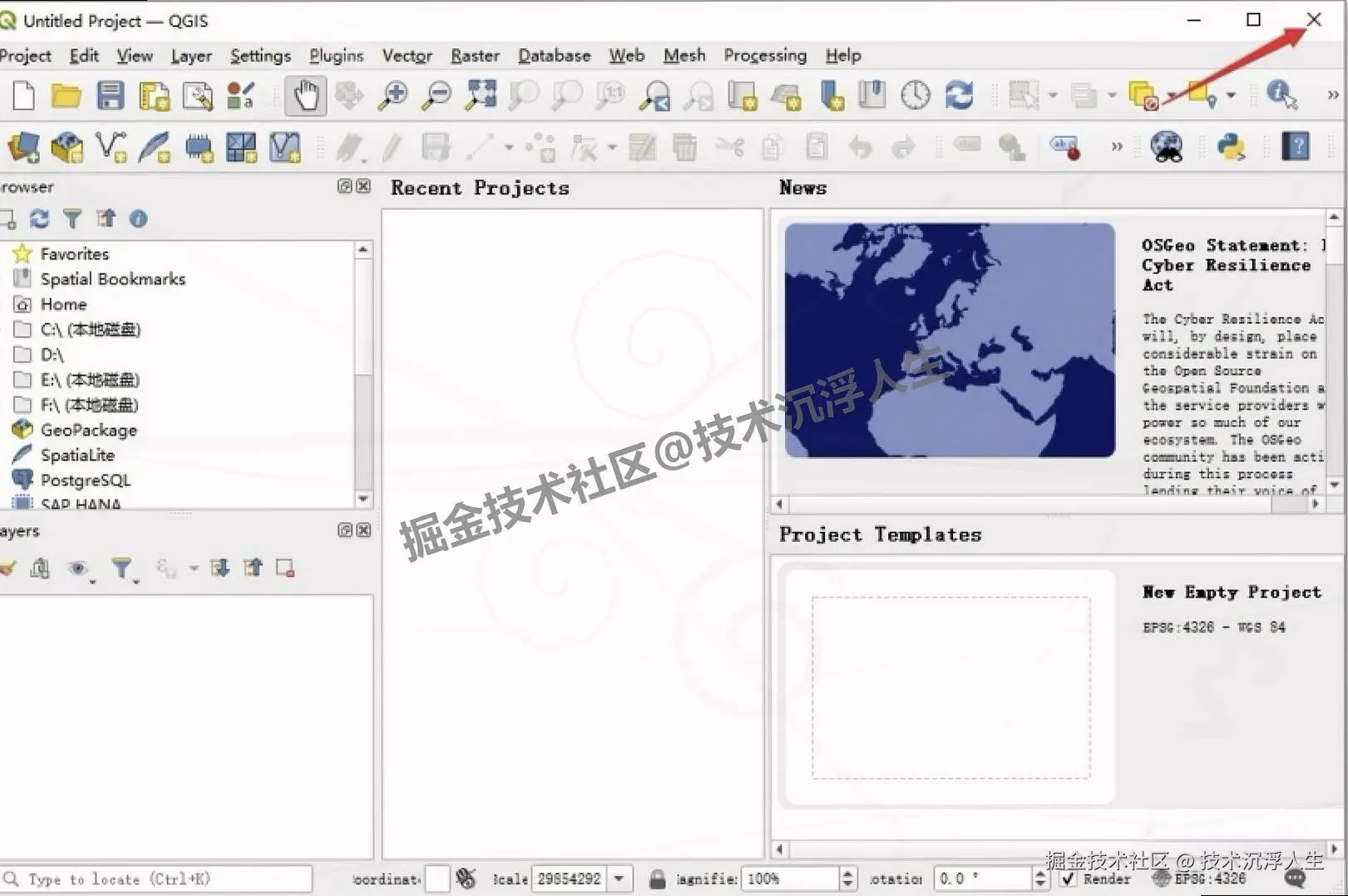Screen dimensions: 1348x896
Task: Refresh the Browser panel
Action: click(x=39, y=219)
